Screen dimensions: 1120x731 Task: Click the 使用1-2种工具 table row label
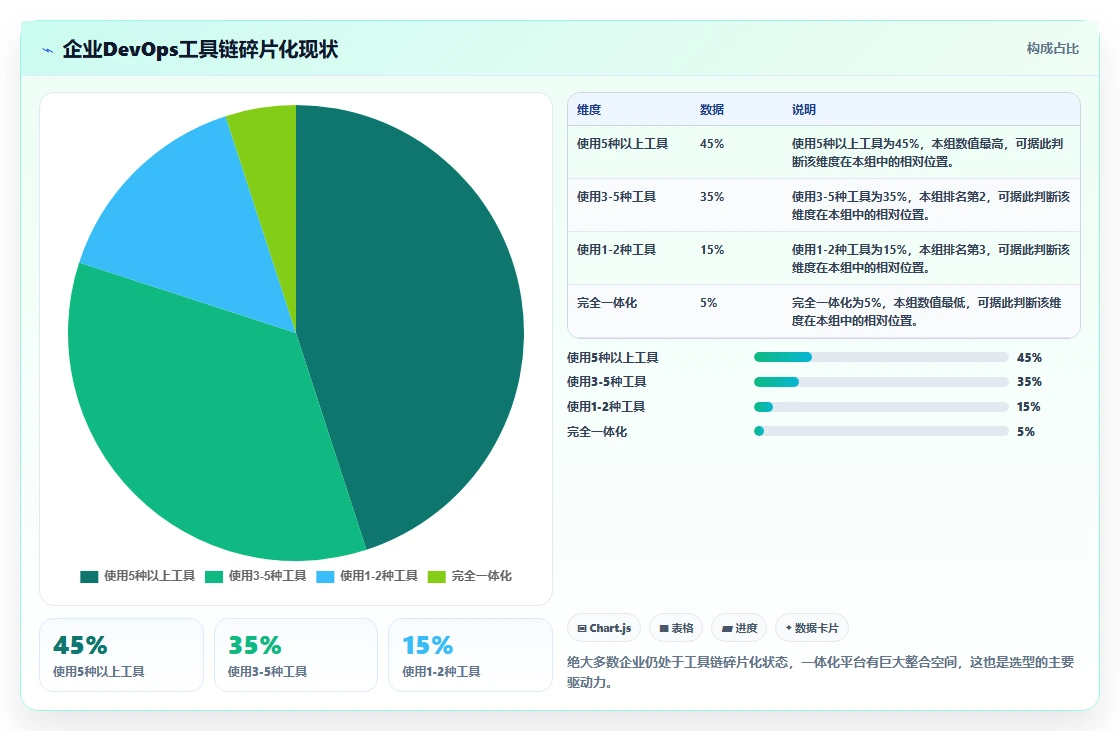point(616,249)
